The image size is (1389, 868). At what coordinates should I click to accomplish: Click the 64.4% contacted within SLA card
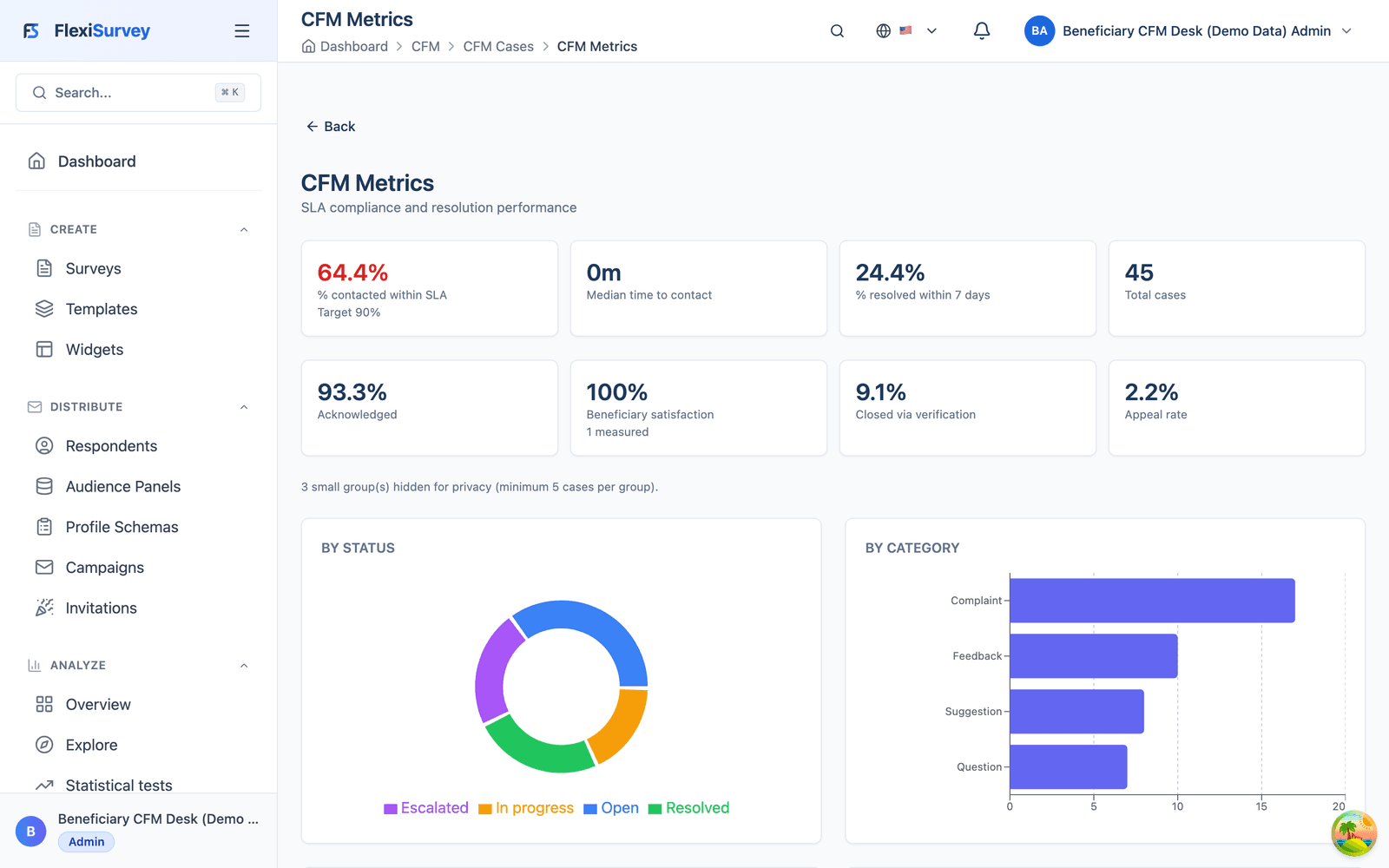[x=430, y=288]
